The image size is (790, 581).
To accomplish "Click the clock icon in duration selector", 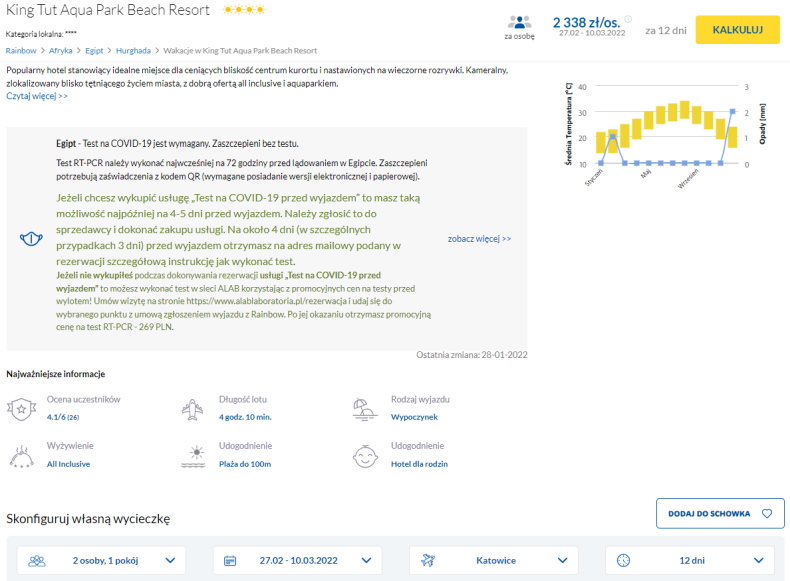I will (x=623, y=560).
